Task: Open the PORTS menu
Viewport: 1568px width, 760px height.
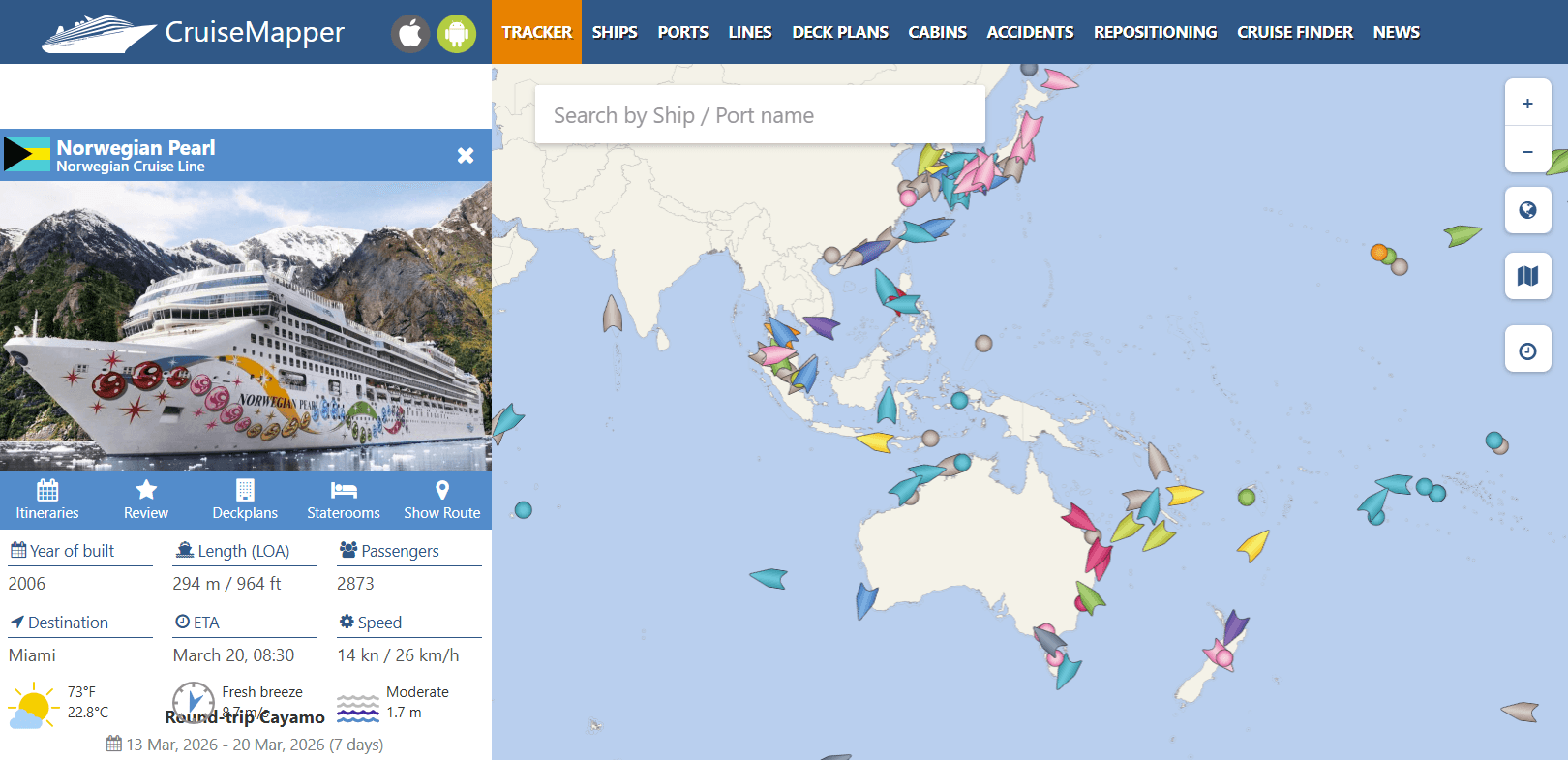Action: click(683, 32)
